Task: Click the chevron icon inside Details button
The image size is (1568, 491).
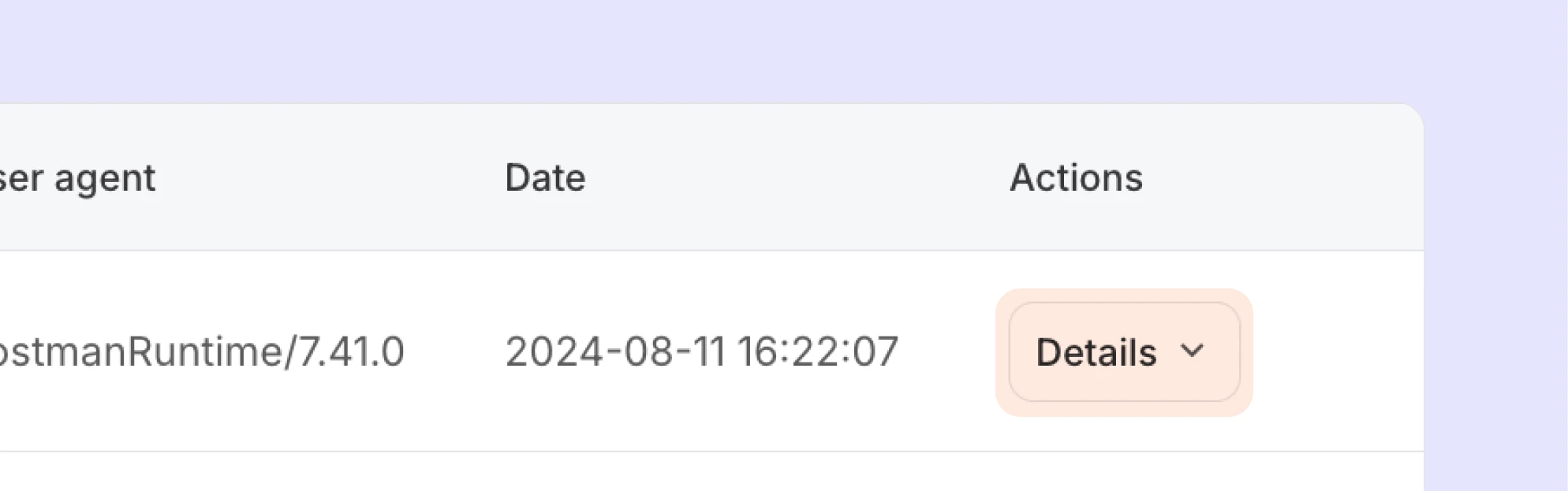Action: point(1192,351)
